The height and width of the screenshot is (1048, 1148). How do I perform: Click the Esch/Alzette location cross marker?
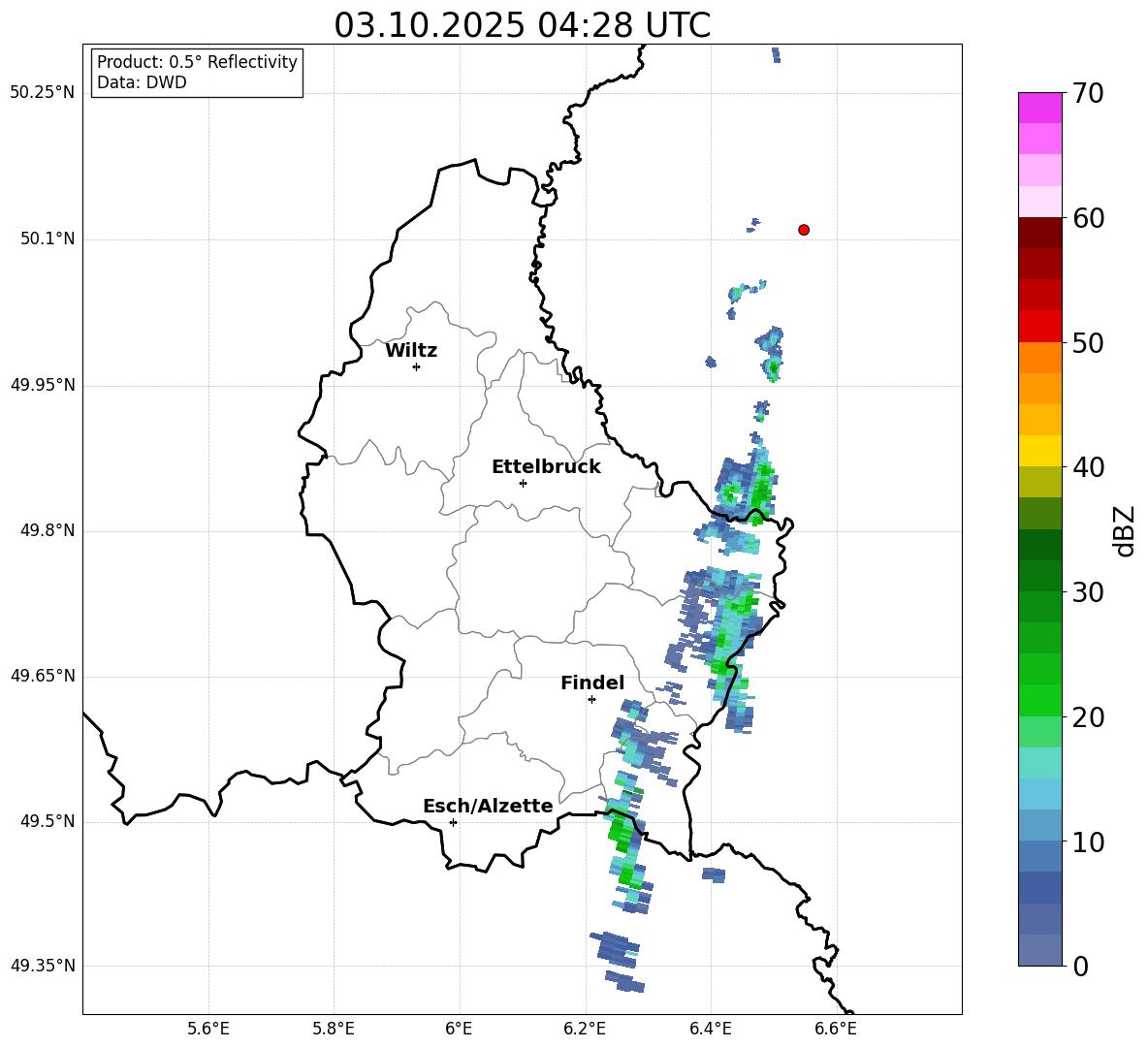pos(453,822)
